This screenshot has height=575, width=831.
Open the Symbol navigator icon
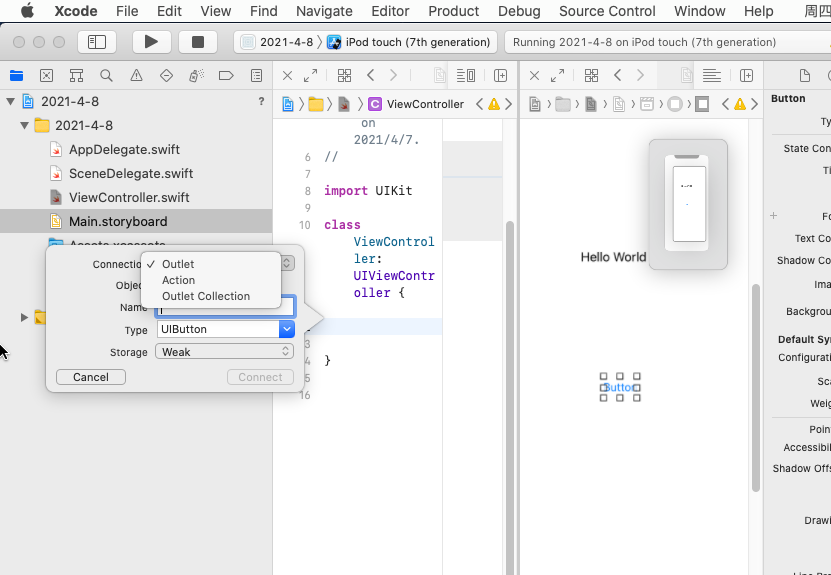coord(76,76)
